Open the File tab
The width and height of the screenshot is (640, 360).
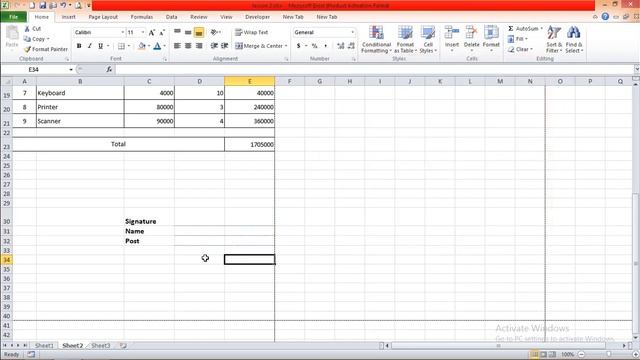(x=13, y=17)
